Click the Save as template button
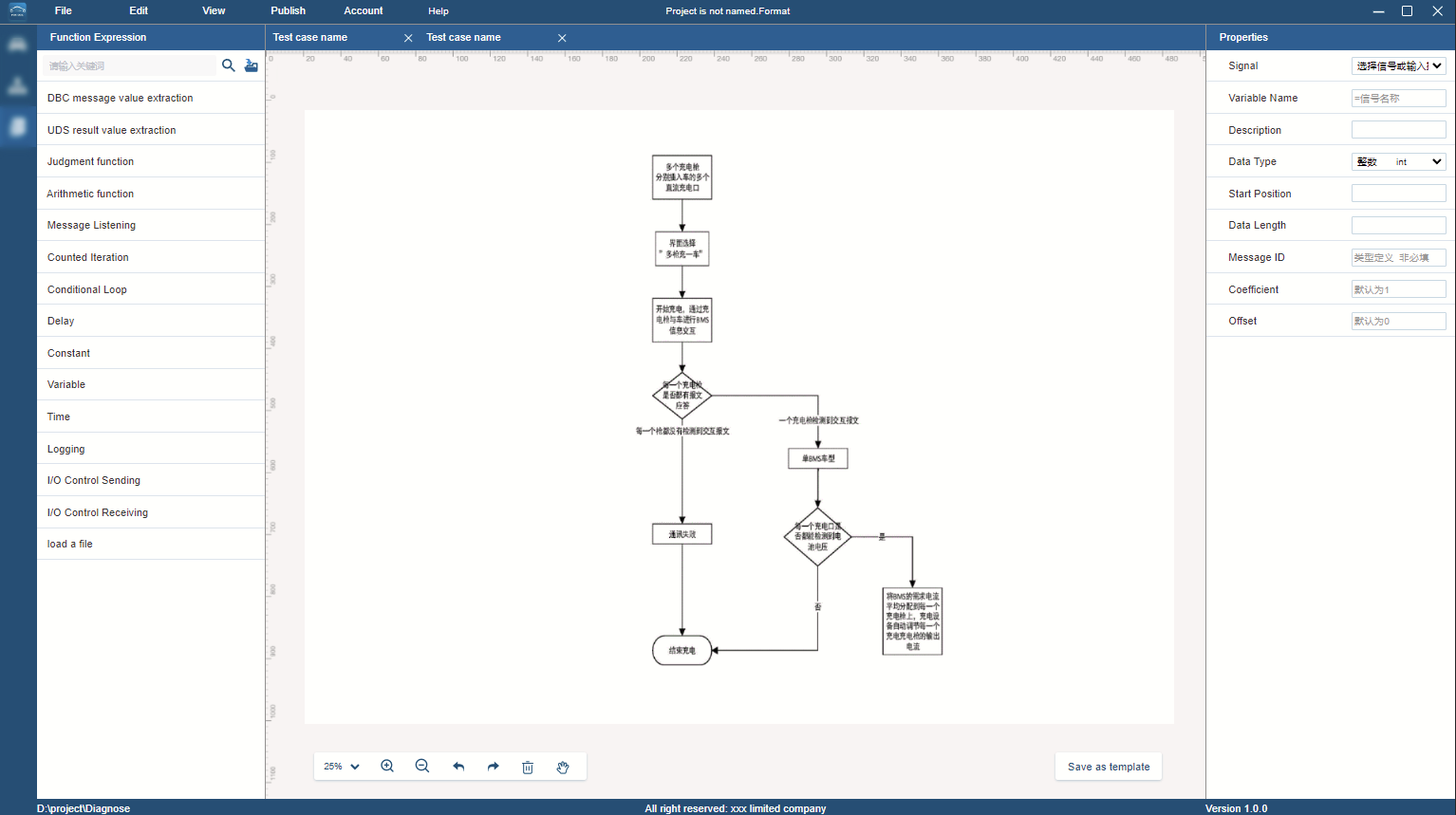 click(x=1108, y=767)
